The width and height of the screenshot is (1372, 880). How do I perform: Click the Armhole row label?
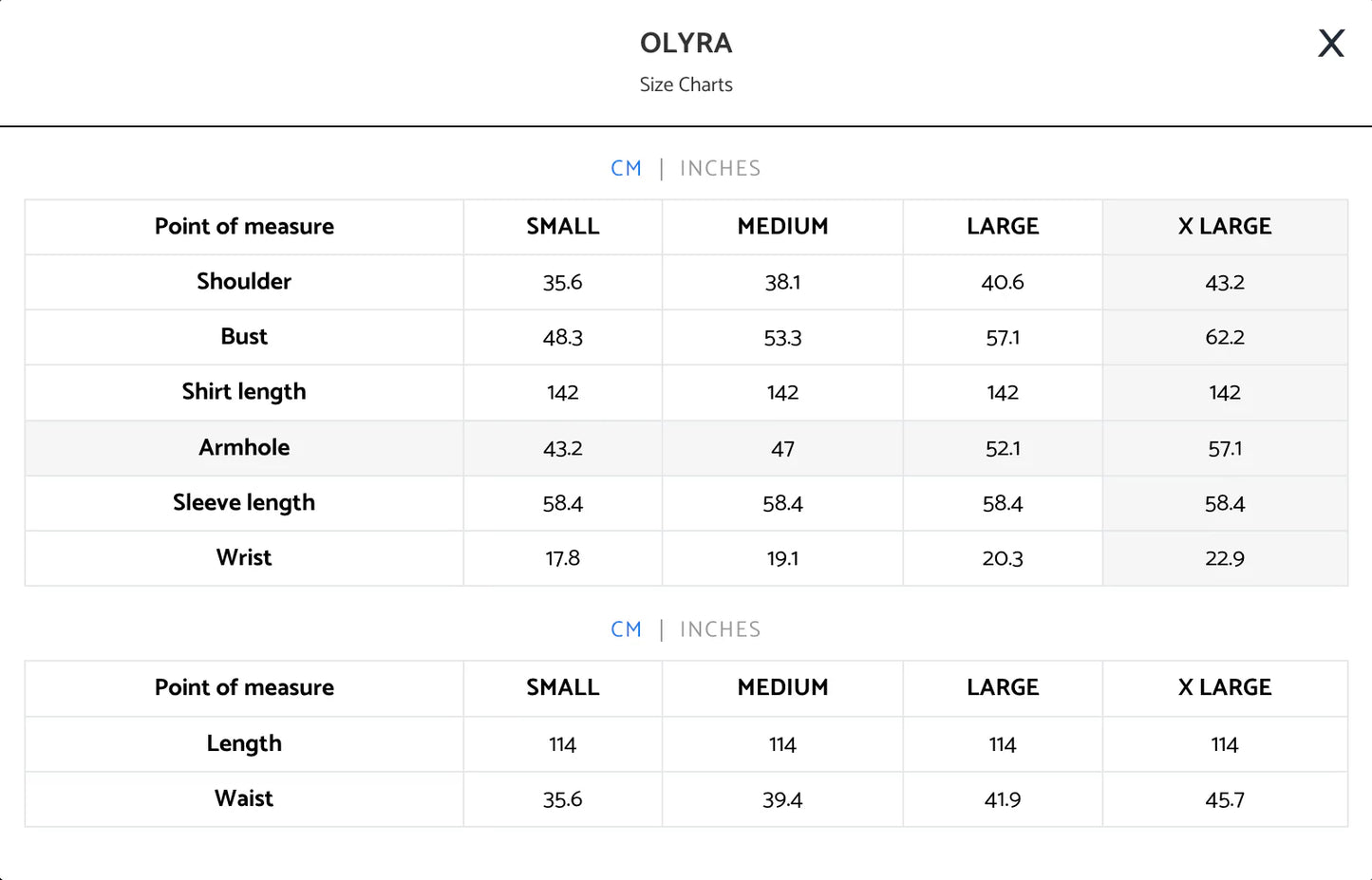(x=244, y=448)
